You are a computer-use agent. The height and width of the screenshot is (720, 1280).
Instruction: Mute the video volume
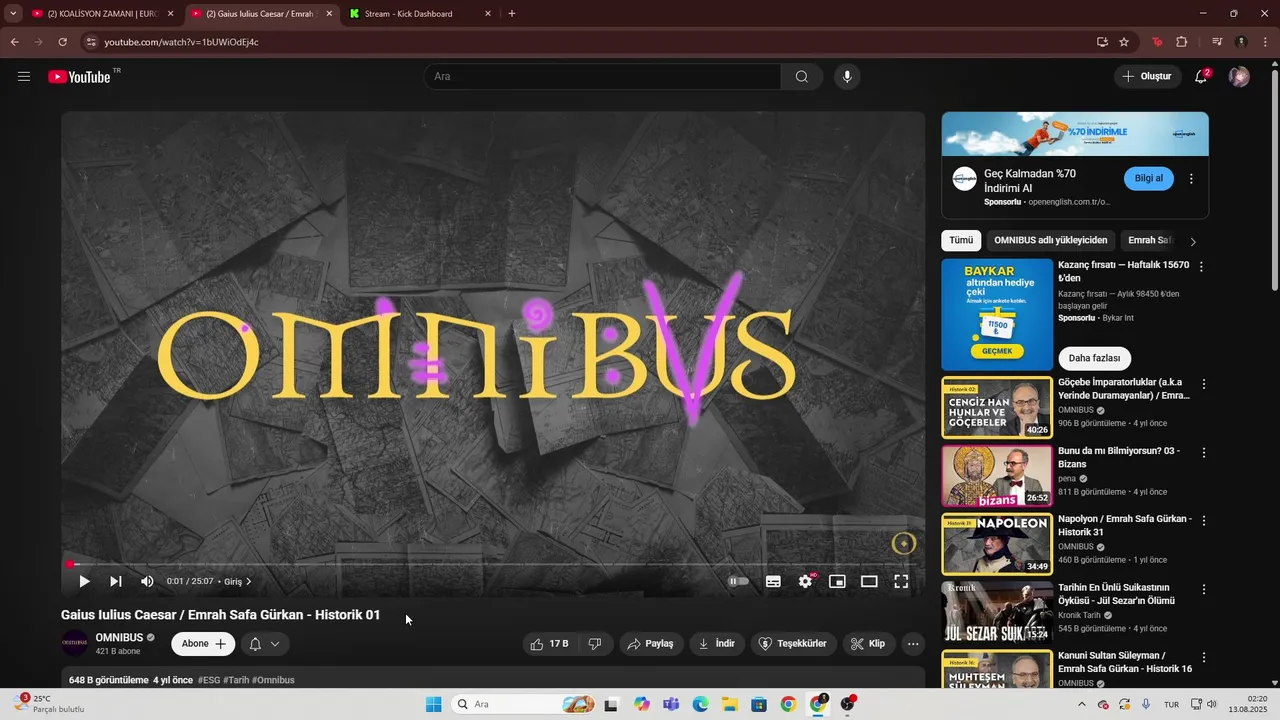[x=147, y=581]
